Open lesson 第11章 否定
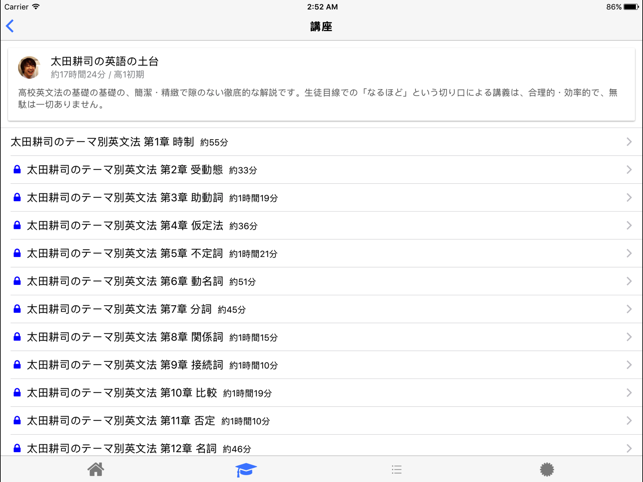This screenshot has width=643, height=482. tap(322, 420)
